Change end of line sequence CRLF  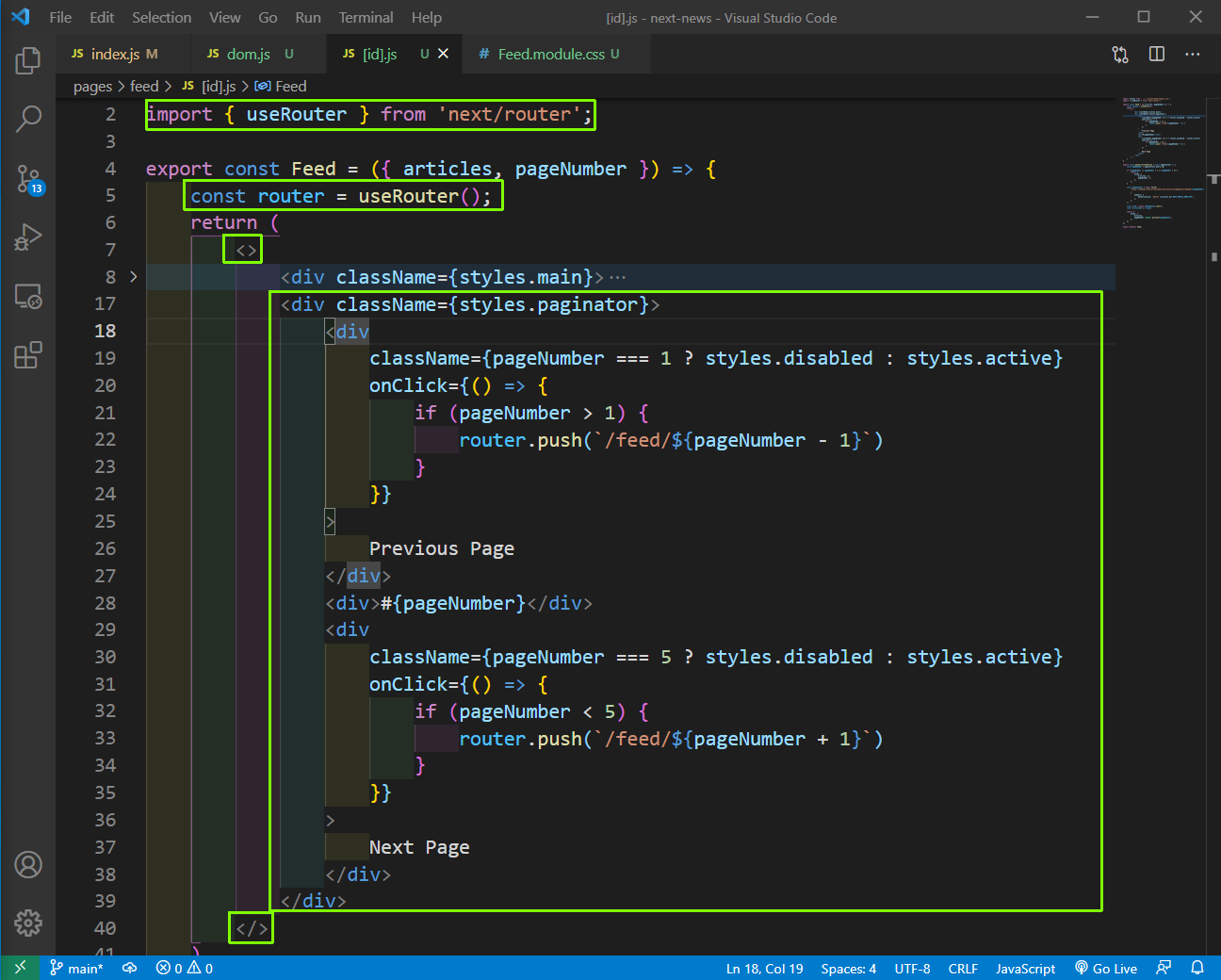(x=963, y=968)
